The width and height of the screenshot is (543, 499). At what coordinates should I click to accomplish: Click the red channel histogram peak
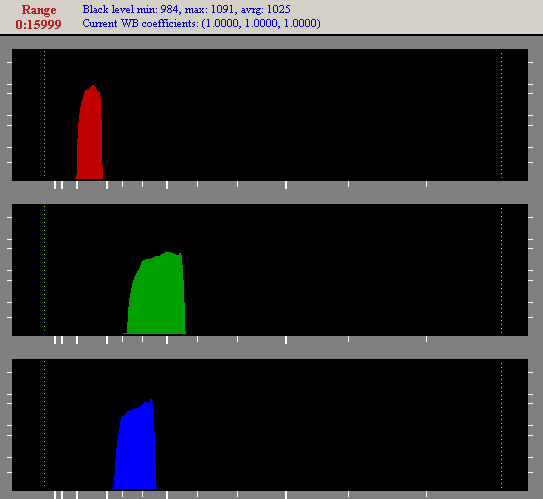[x=90, y=132]
